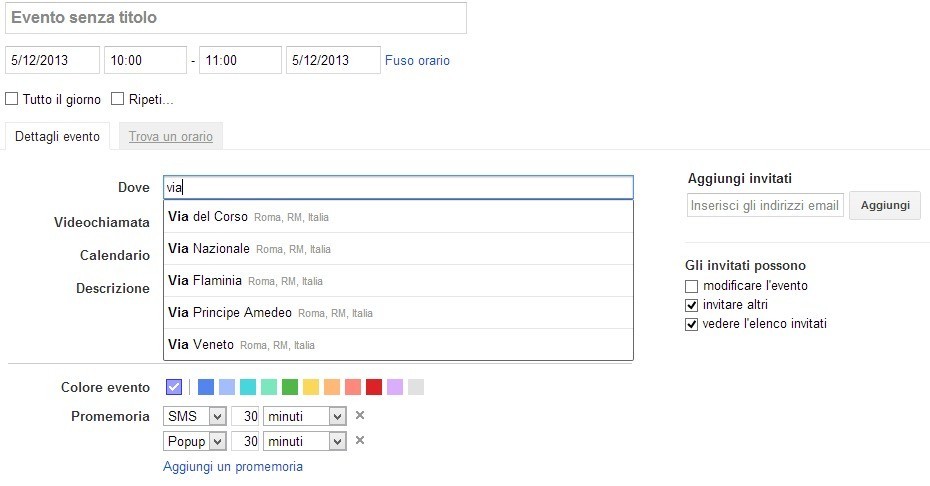Switch to Trova un orario tab

click(x=170, y=137)
